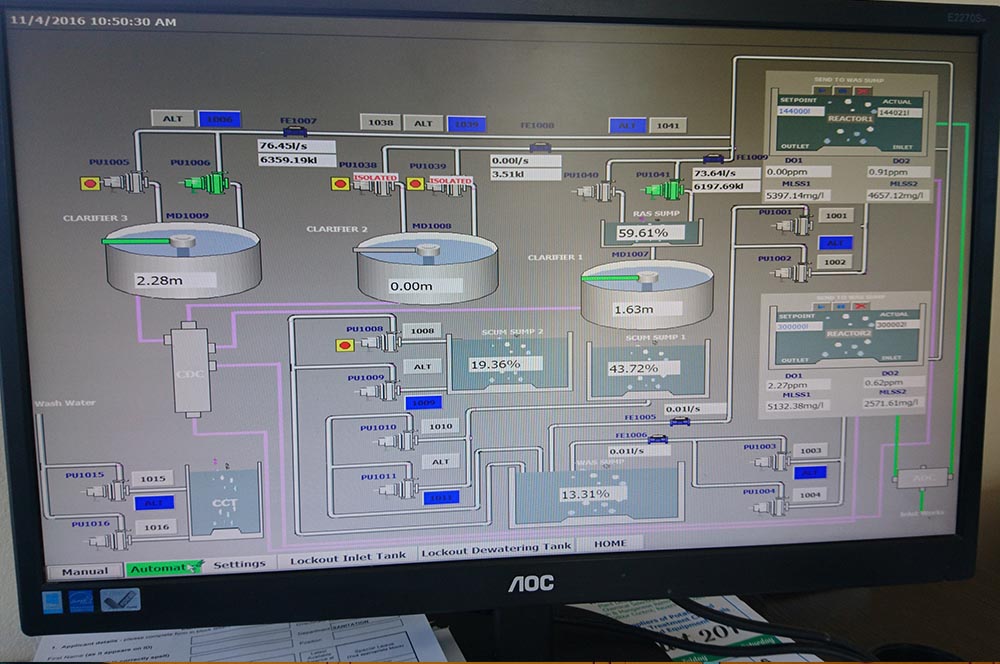Switch to Manual mode tab
Image resolution: width=1000 pixels, height=664 pixels.
coord(85,571)
